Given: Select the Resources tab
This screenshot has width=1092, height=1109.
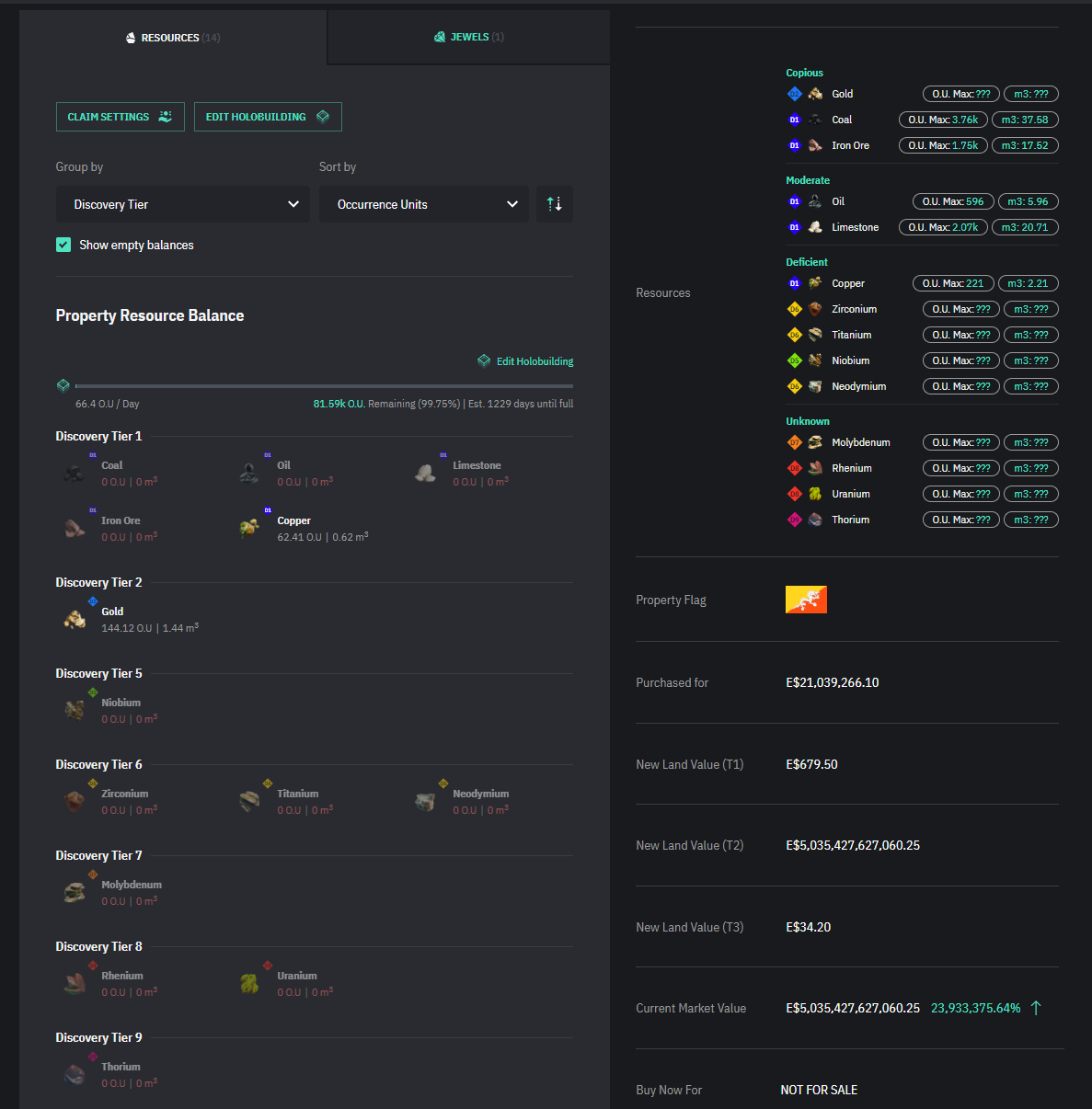Looking at the screenshot, I should [x=172, y=38].
